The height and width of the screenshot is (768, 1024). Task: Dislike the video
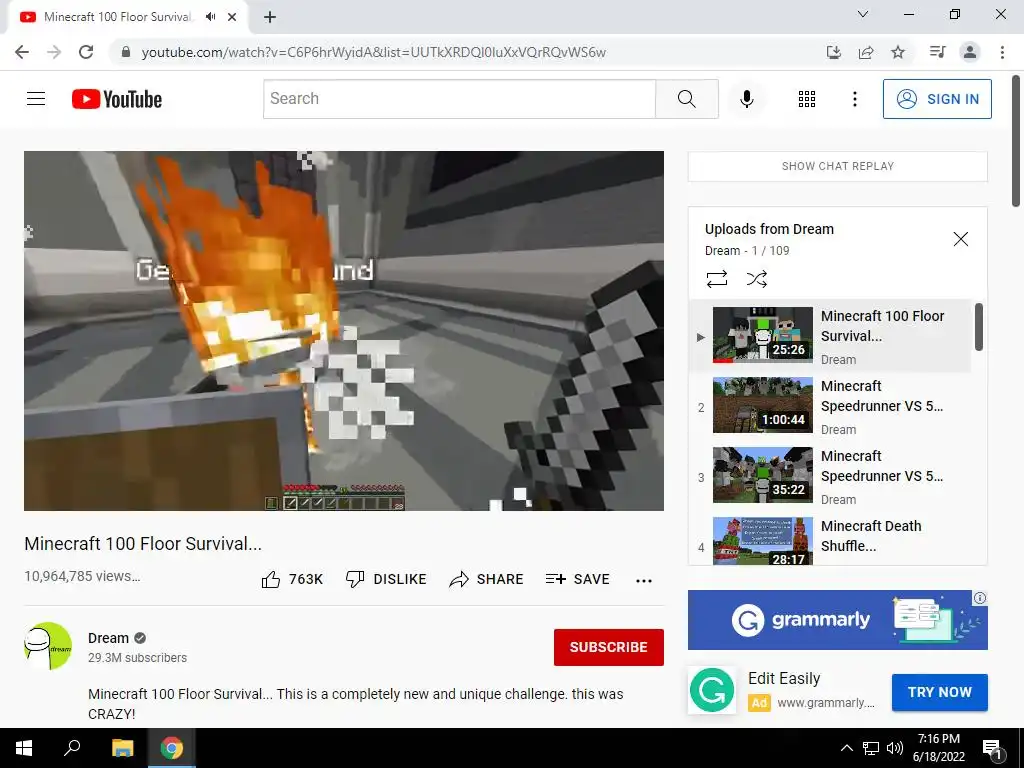386,579
